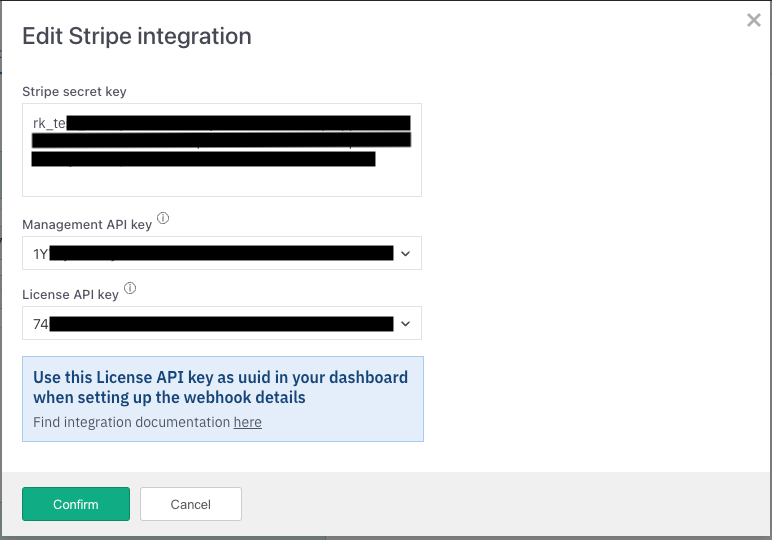Screen dimensions: 772x540
Task: Click the 'Management API key' label text
Action: point(87,224)
